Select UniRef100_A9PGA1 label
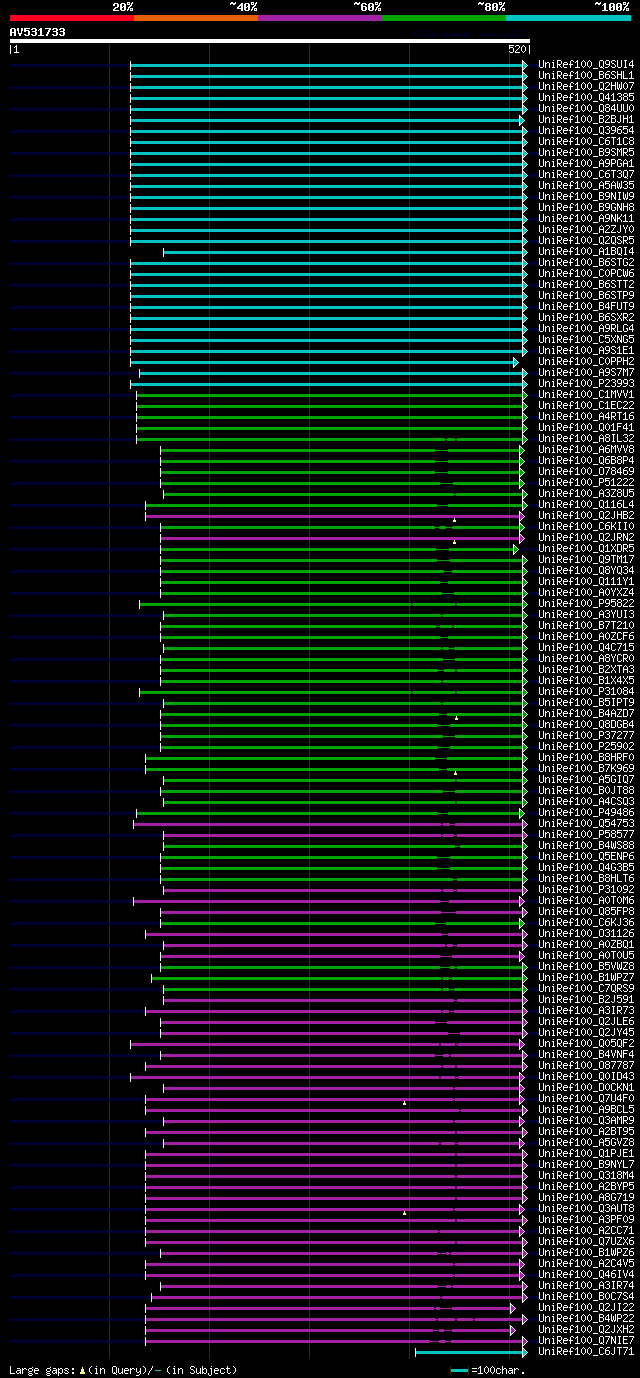The image size is (640, 1378). 586,163
